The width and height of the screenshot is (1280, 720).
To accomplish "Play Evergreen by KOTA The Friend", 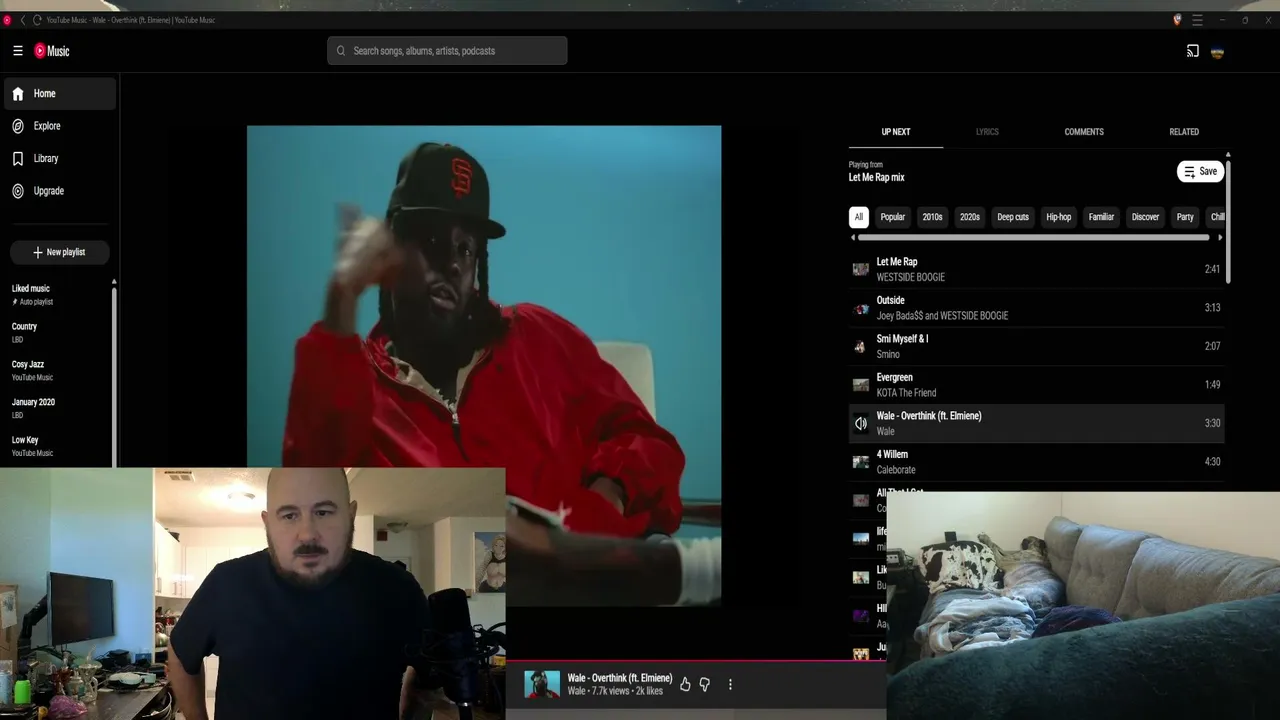I will click(x=1036, y=385).
